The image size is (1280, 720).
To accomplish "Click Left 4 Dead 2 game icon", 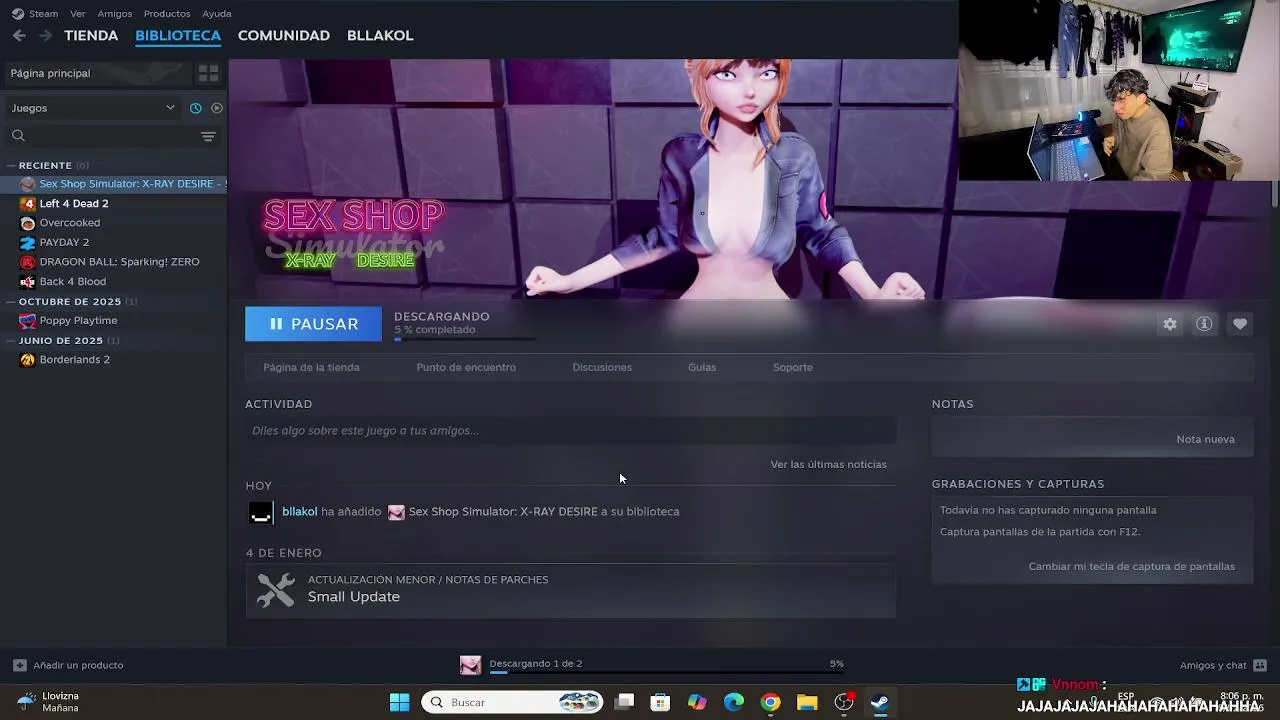I will [28, 203].
